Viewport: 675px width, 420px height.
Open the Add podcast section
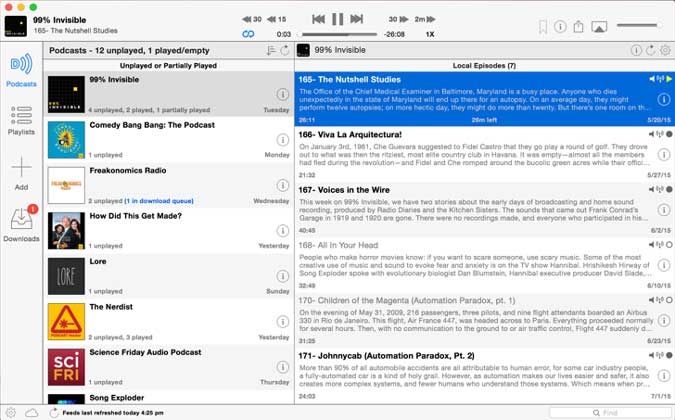point(21,173)
